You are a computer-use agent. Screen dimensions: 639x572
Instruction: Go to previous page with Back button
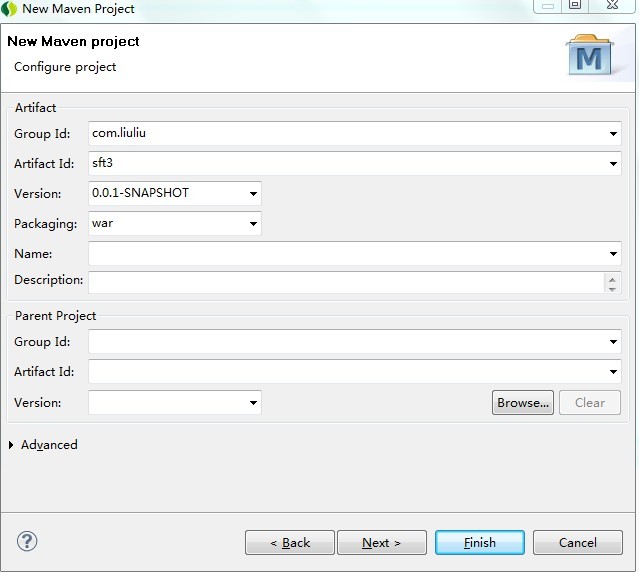click(290, 543)
